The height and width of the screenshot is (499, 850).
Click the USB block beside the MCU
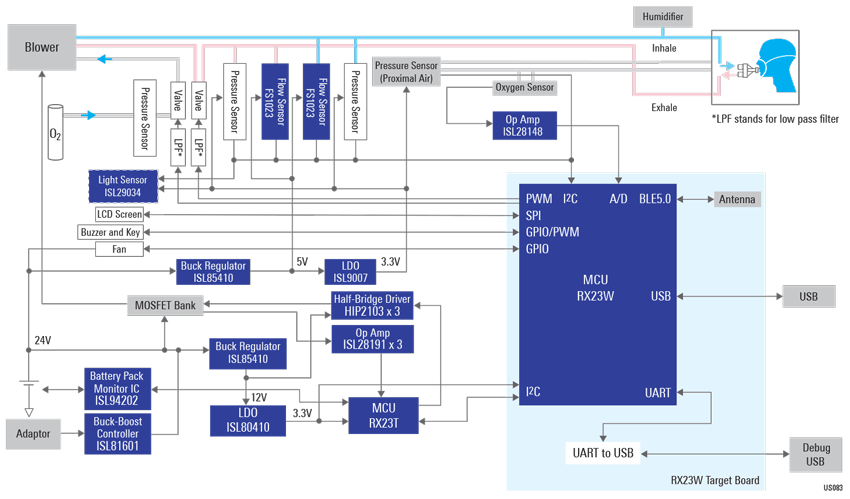[x=808, y=296]
